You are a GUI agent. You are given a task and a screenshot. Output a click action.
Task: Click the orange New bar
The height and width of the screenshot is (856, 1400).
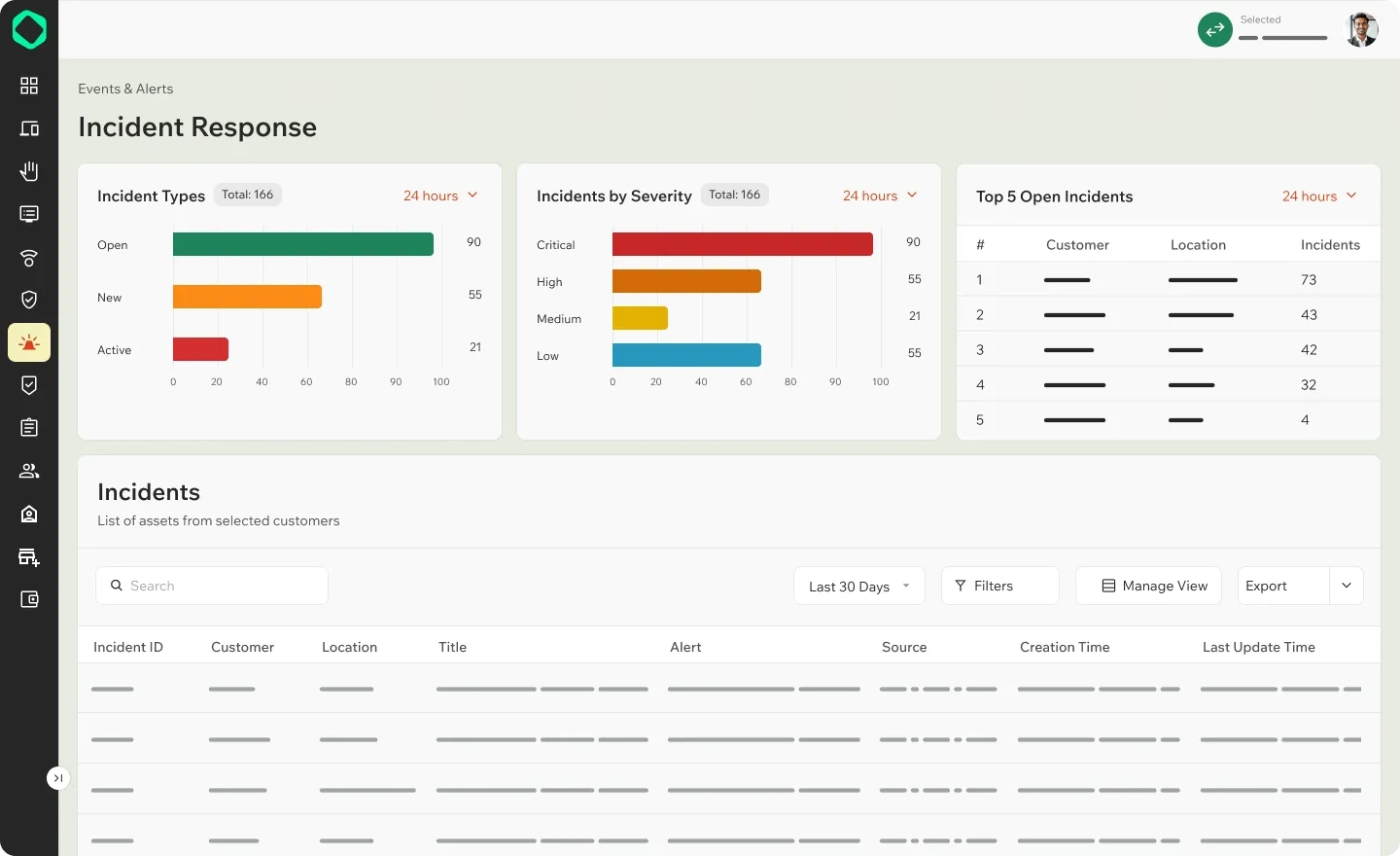tap(247, 297)
